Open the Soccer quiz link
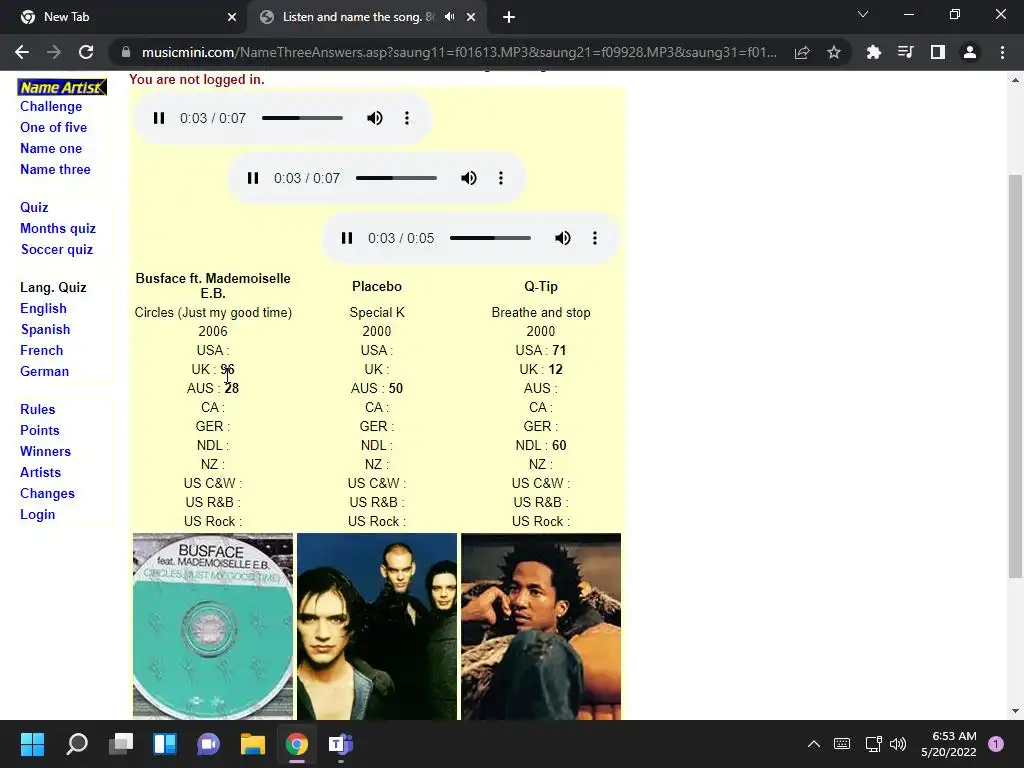The image size is (1024, 768). tap(57, 249)
